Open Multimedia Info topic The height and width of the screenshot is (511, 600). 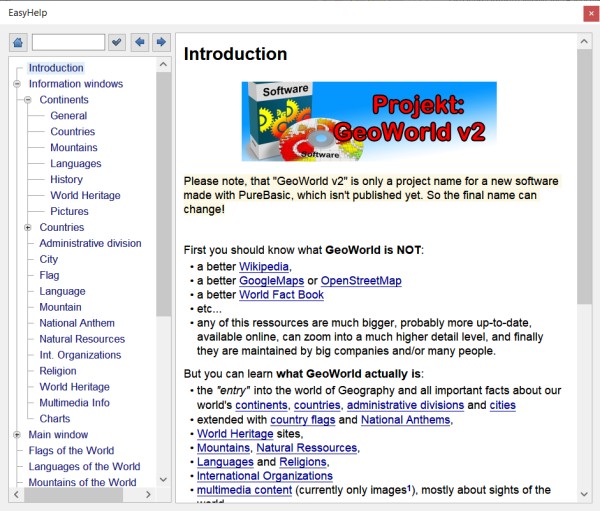click(x=75, y=403)
